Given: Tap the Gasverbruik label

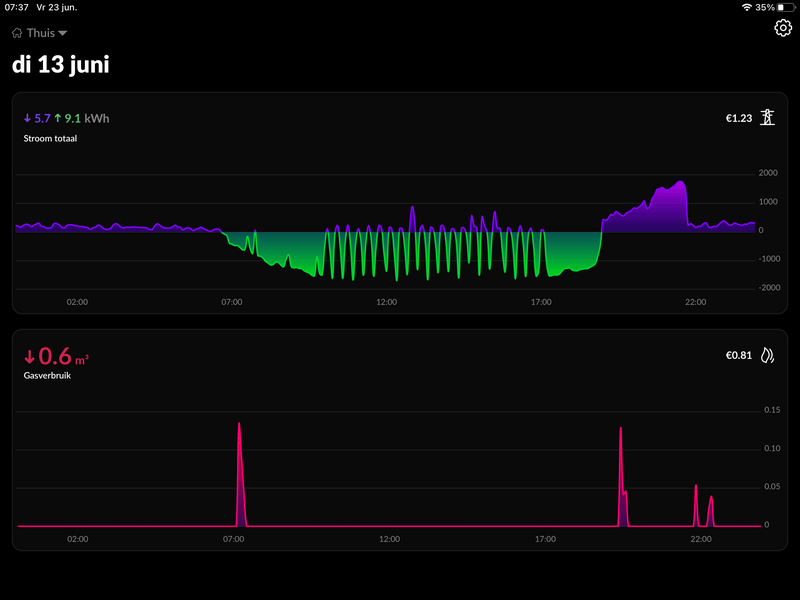Looking at the screenshot, I should coord(47,376).
